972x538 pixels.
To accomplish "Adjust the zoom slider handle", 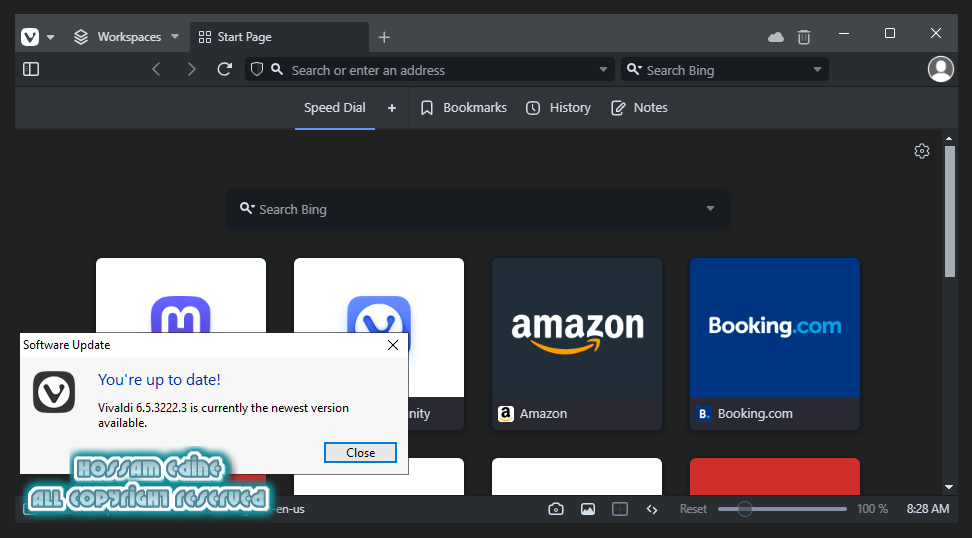I will [744, 509].
